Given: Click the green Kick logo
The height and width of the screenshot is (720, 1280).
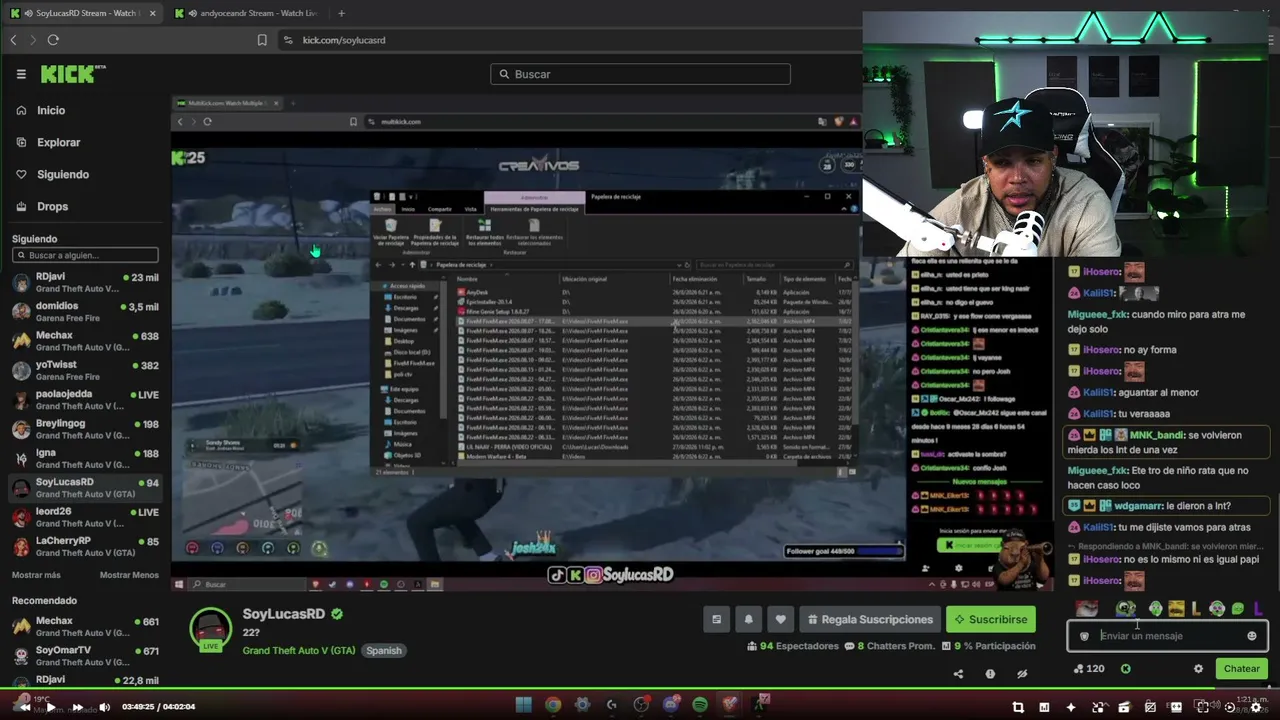Looking at the screenshot, I should click(70, 74).
